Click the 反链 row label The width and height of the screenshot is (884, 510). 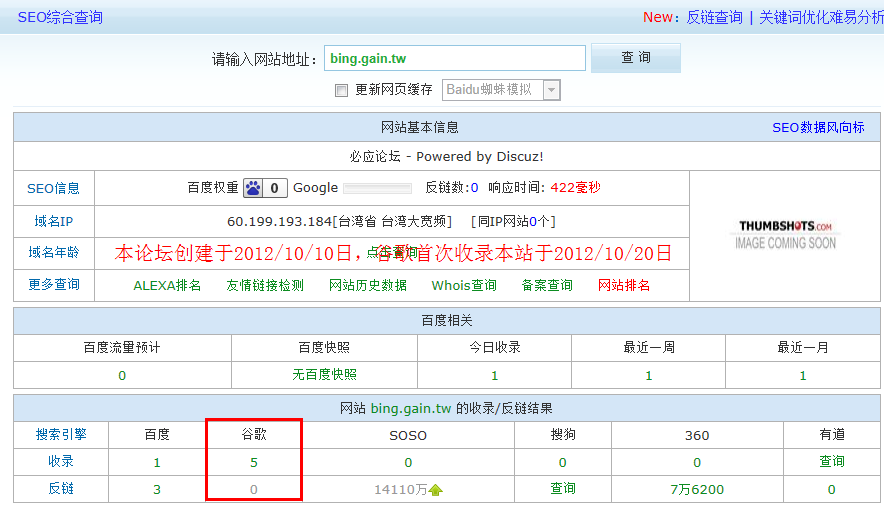61,489
